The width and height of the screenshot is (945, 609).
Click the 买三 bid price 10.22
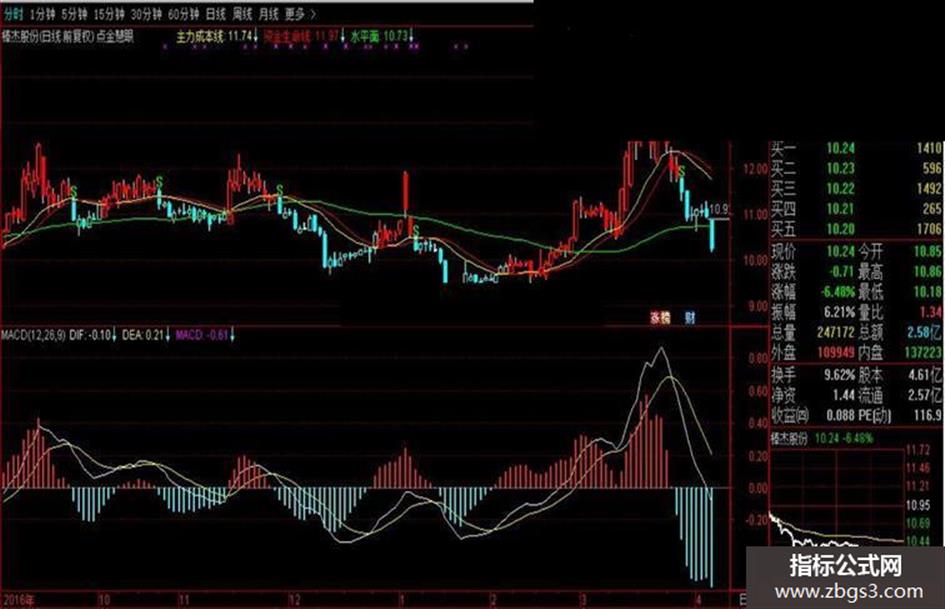click(x=840, y=189)
